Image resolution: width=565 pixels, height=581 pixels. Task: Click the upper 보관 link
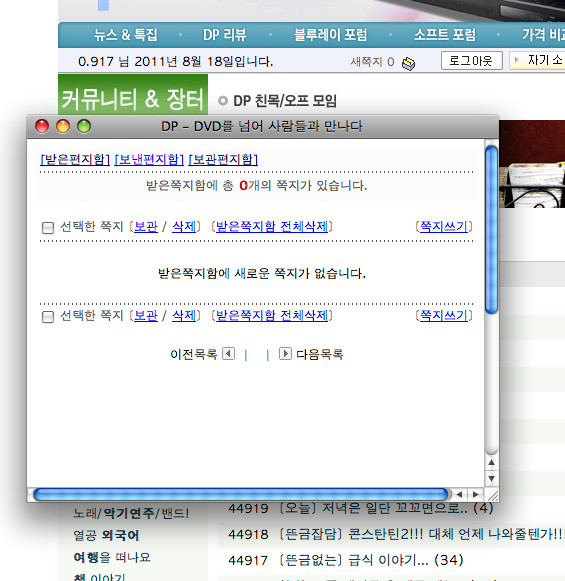146,226
